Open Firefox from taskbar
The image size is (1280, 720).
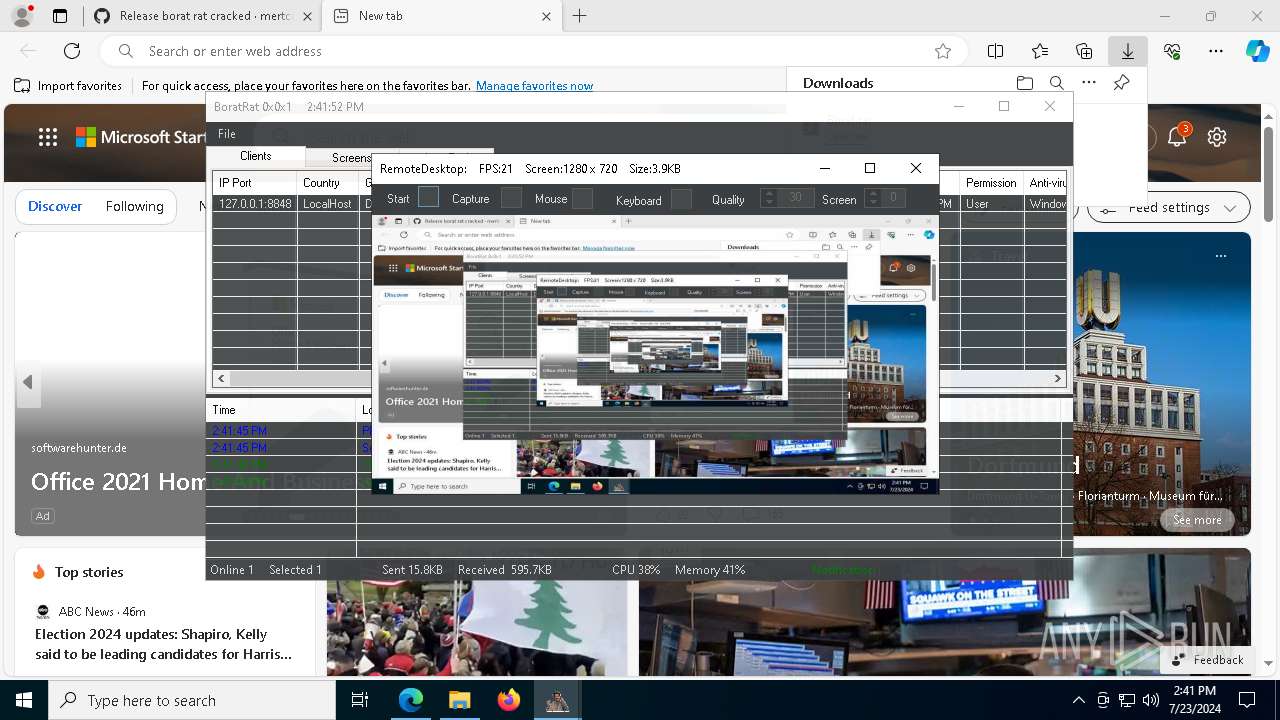click(509, 700)
